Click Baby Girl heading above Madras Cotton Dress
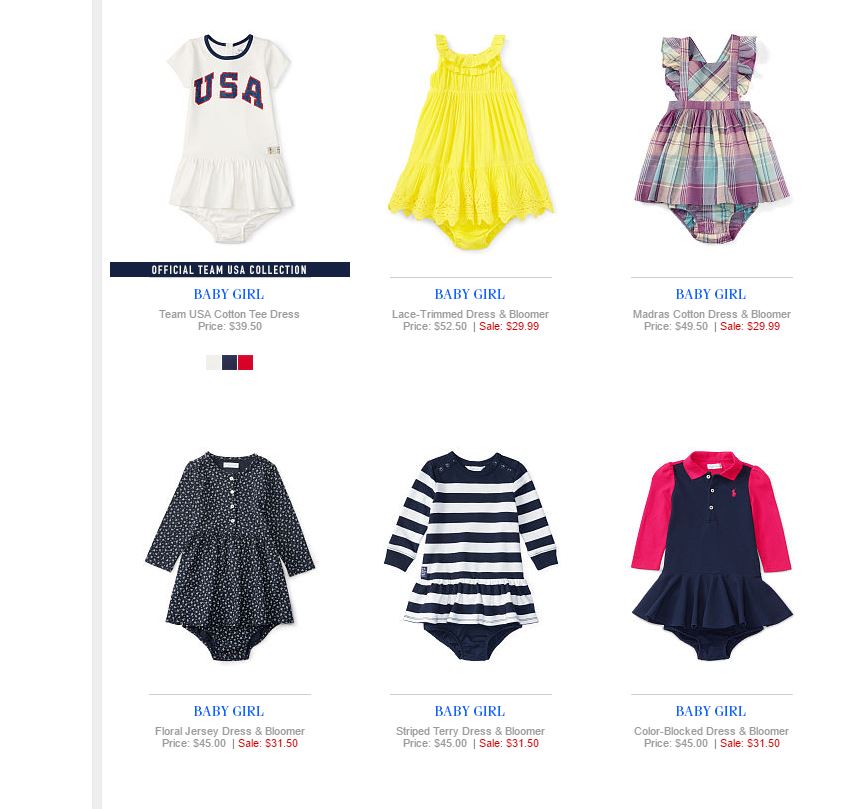The height and width of the screenshot is (809, 841). pyautogui.click(x=711, y=294)
